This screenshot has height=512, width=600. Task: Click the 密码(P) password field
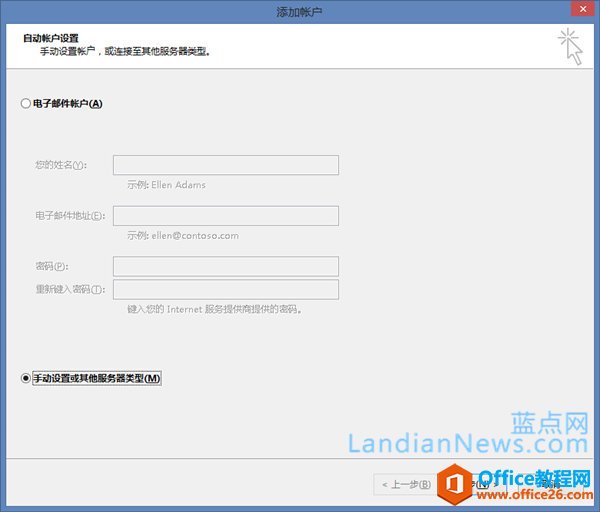226,266
